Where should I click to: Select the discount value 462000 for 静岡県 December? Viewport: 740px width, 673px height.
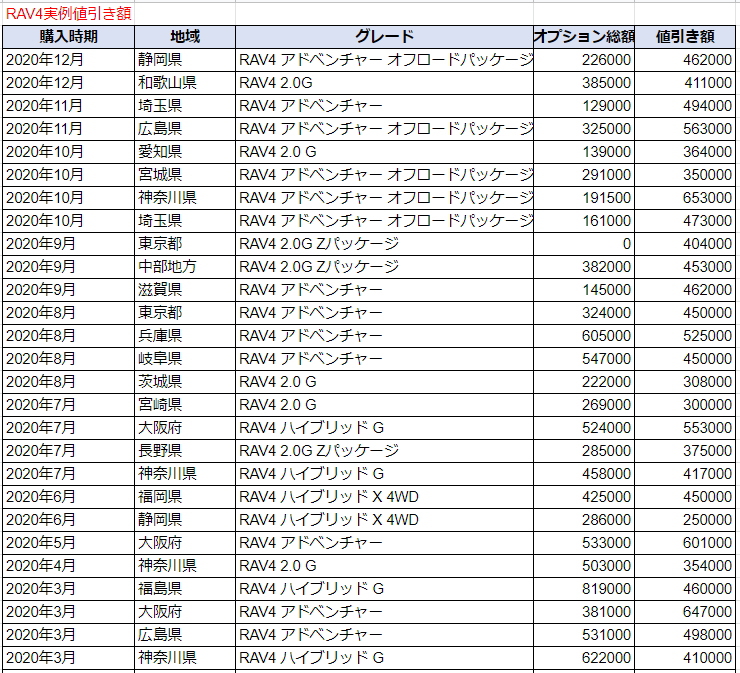point(685,60)
